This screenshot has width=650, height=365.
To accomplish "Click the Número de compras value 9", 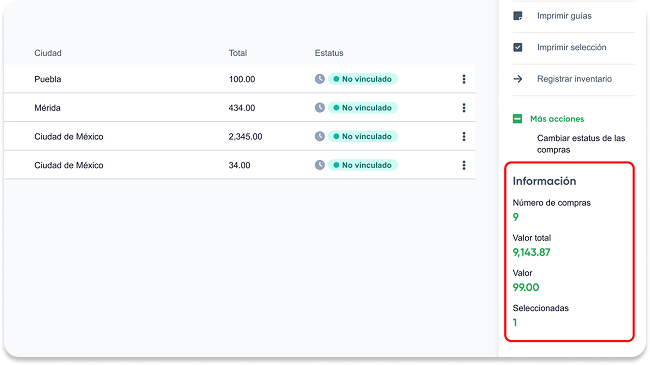I will coord(516,217).
